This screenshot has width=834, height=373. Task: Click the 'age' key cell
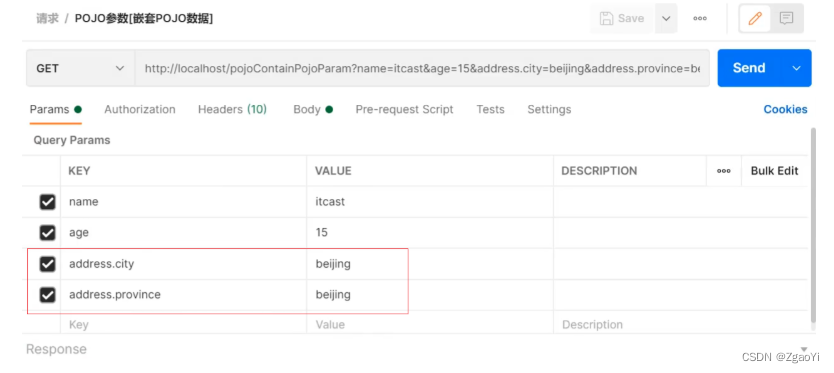point(184,233)
